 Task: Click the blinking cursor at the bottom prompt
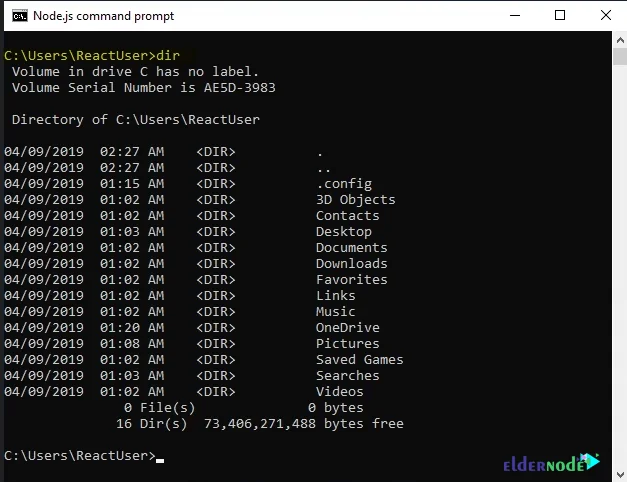pos(160,458)
